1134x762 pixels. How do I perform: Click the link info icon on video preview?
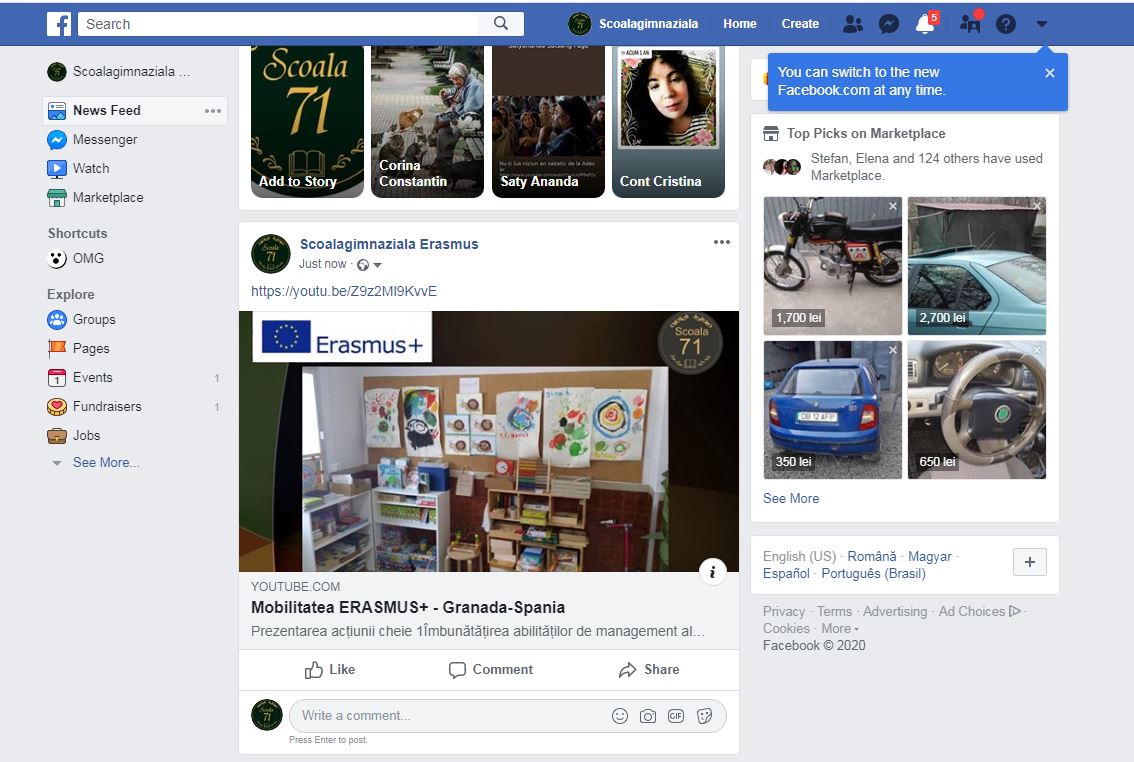712,572
